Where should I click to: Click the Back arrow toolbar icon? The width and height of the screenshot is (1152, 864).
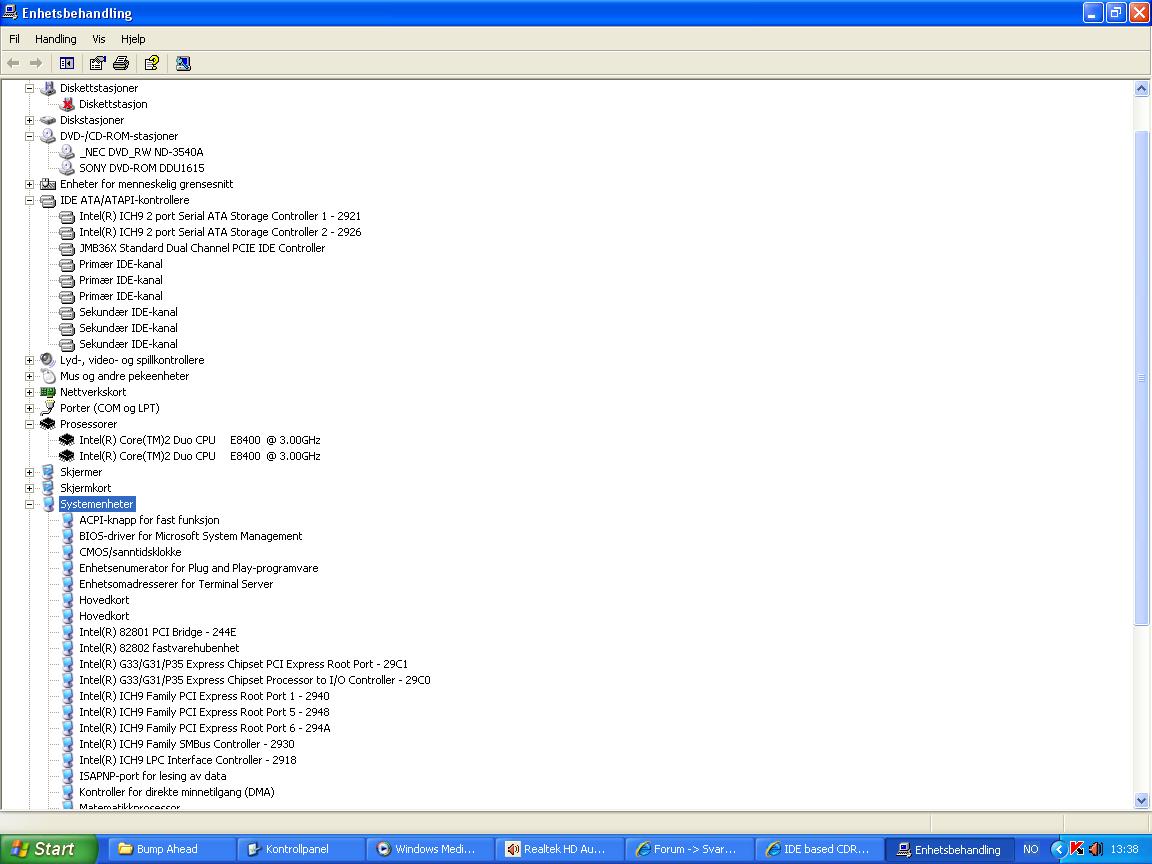pyautogui.click(x=13, y=63)
